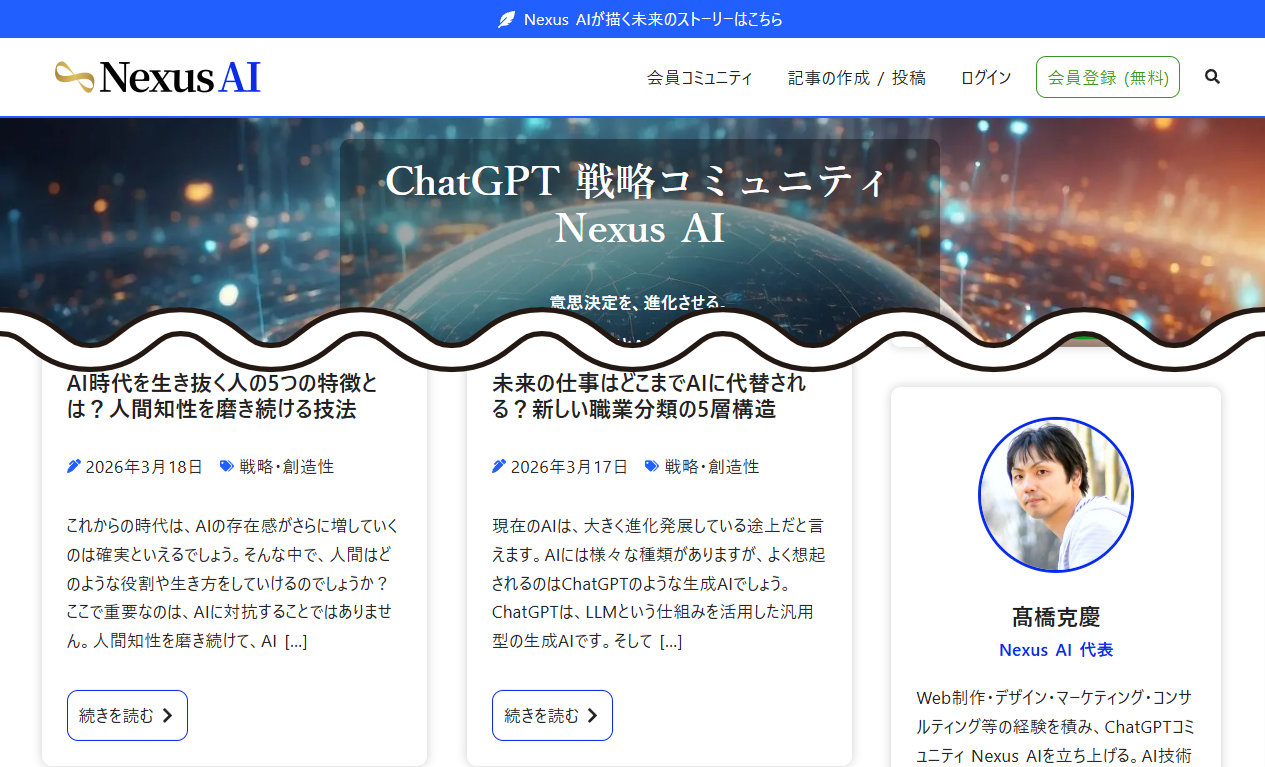Open the search magnifier icon in header
Viewport: 1265px width, 767px height.
click(1212, 76)
